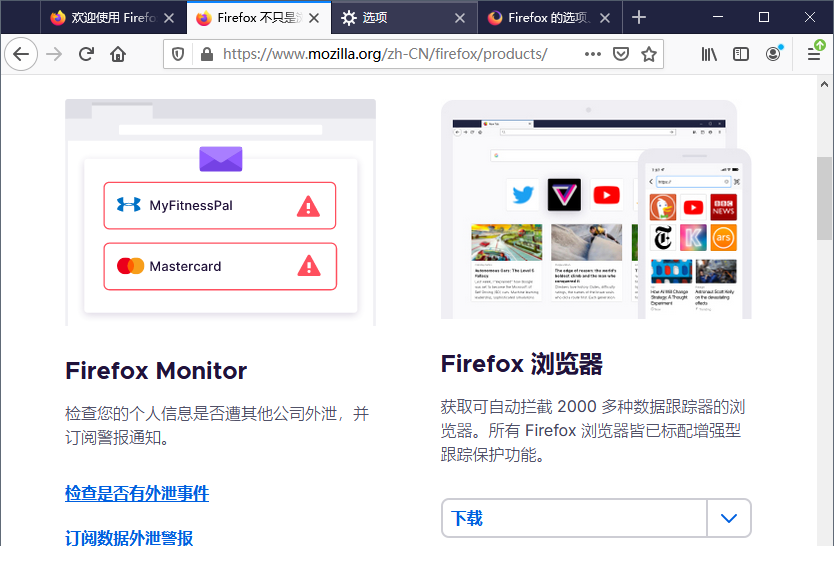Click the forward navigation arrow
834x567 pixels.
[54, 54]
